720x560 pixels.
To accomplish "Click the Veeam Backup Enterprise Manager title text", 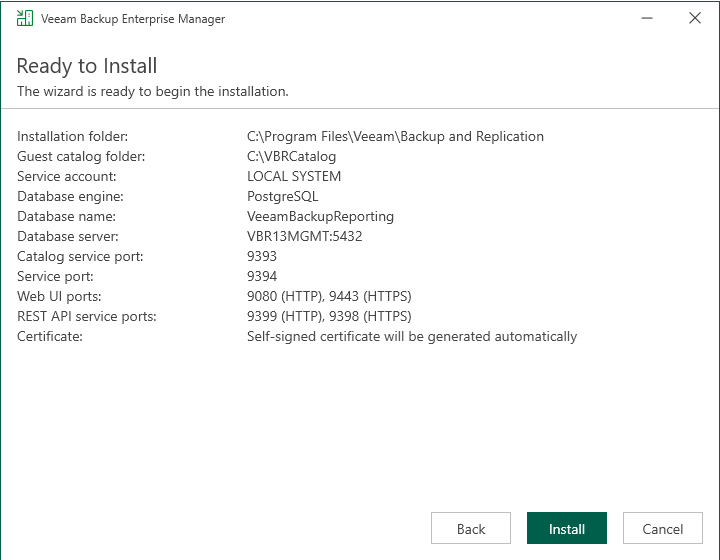I will point(133,19).
